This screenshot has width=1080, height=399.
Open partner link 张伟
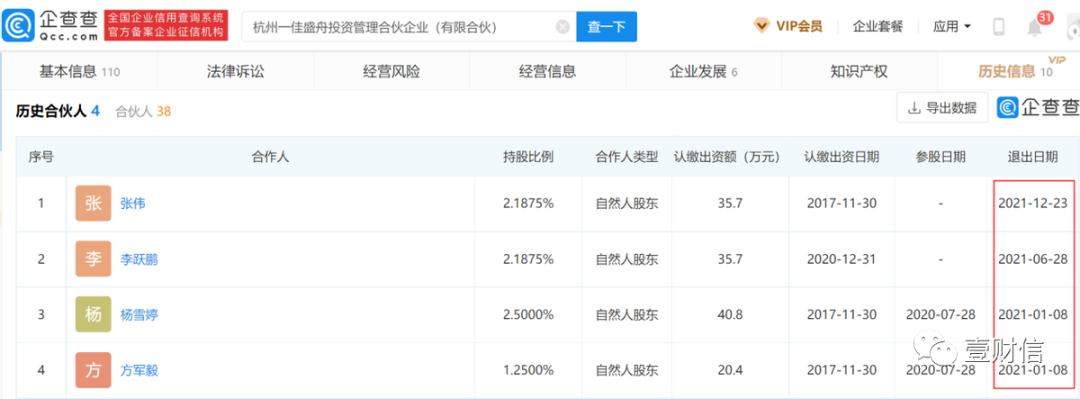click(133, 203)
